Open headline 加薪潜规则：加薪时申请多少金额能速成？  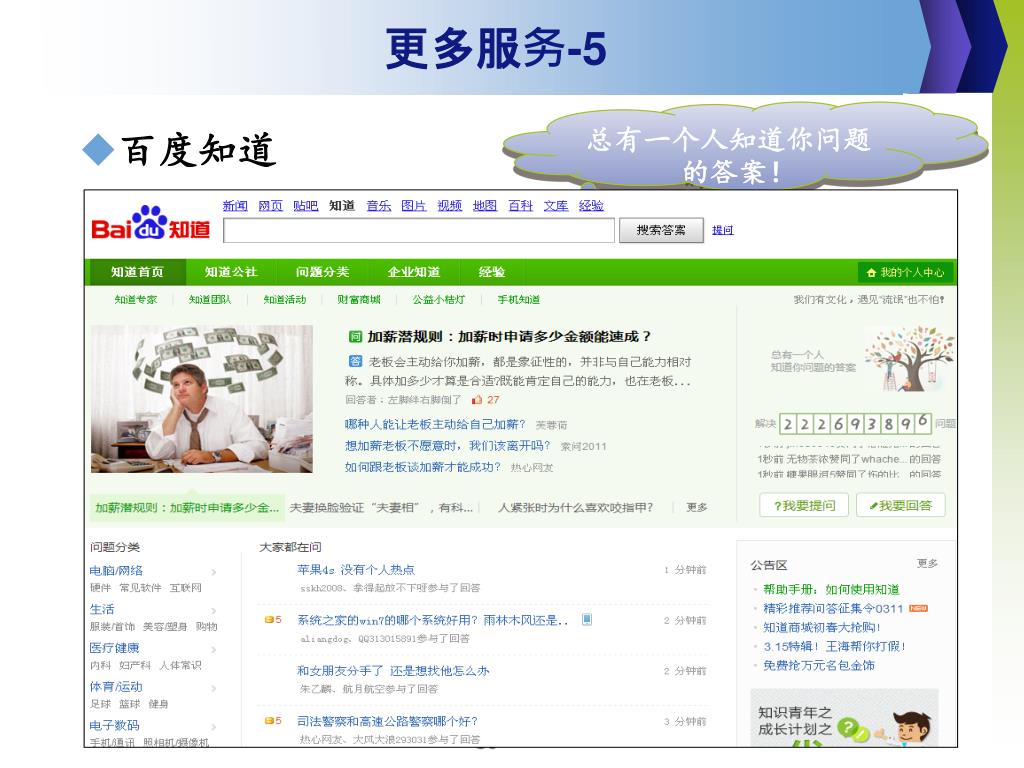point(509,337)
